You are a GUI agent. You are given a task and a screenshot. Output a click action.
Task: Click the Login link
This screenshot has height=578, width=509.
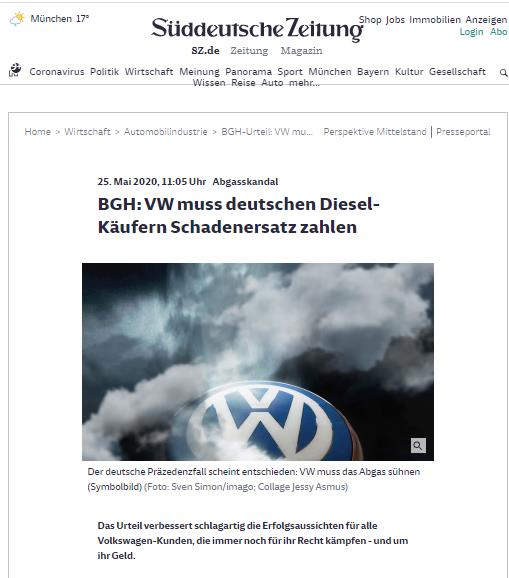(x=471, y=32)
